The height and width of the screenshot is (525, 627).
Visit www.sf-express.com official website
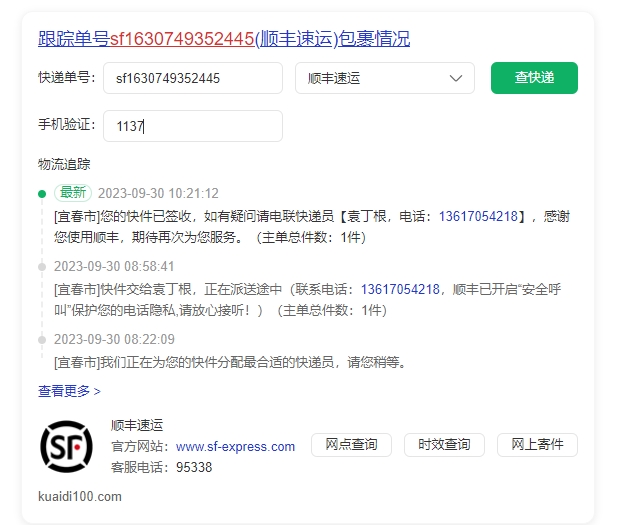(x=235, y=446)
